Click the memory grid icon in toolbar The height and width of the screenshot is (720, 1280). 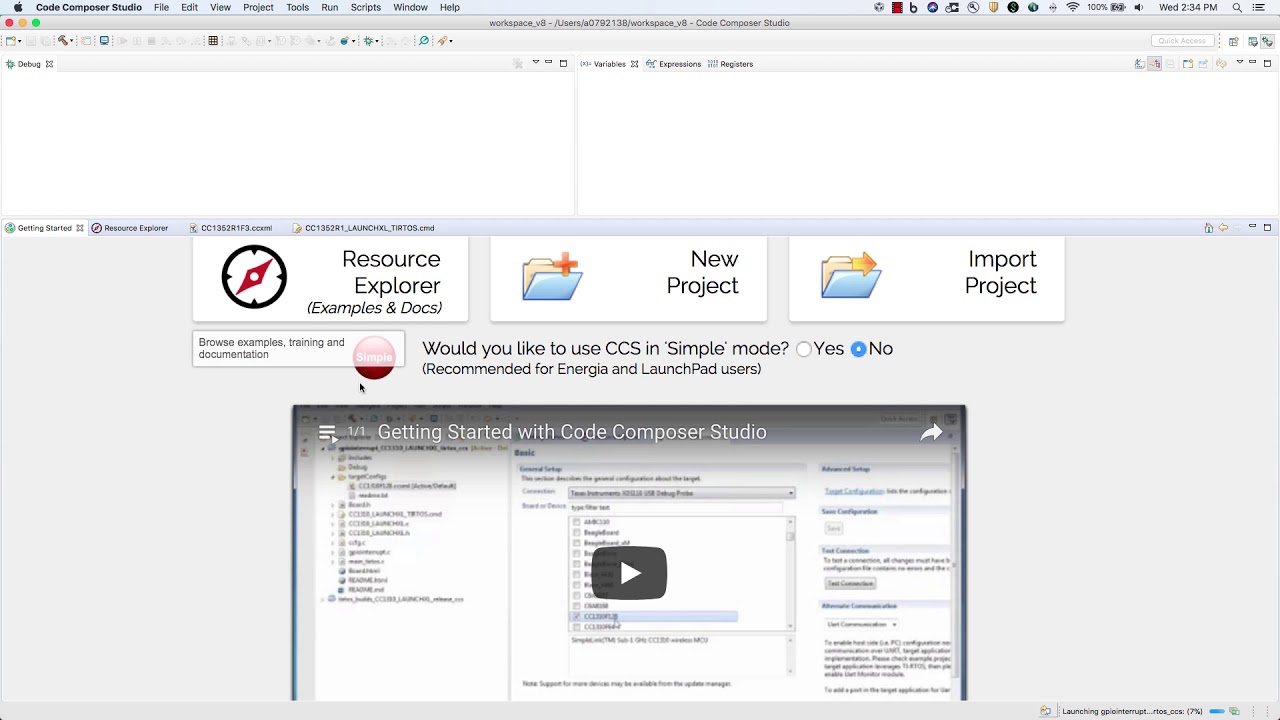click(213, 41)
